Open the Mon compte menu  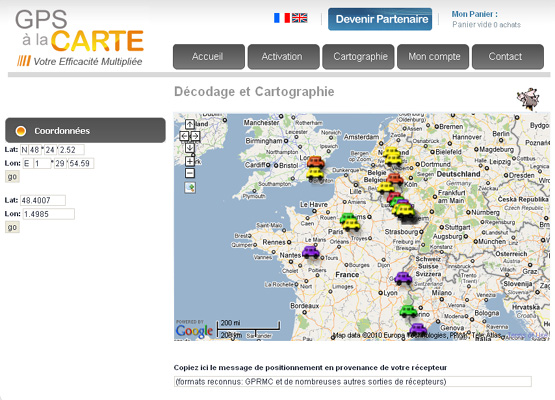coord(433,57)
